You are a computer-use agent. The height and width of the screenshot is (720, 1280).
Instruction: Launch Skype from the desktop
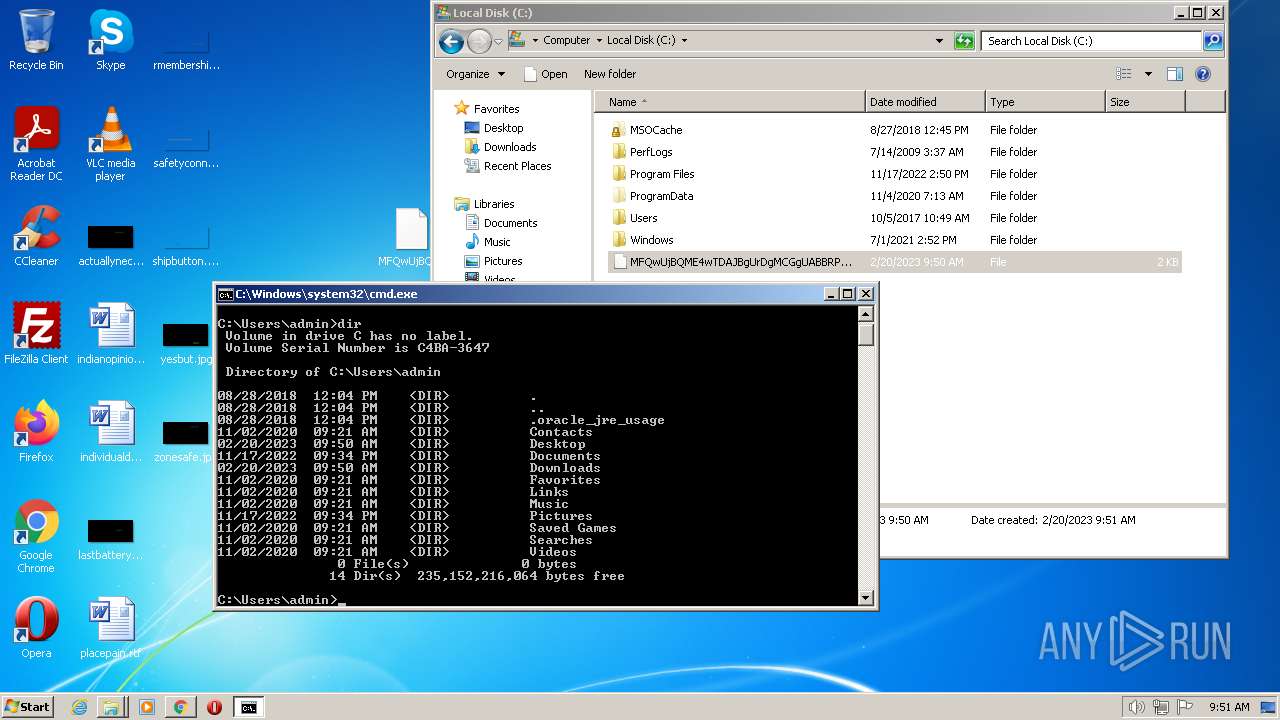click(x=110, y=40)
